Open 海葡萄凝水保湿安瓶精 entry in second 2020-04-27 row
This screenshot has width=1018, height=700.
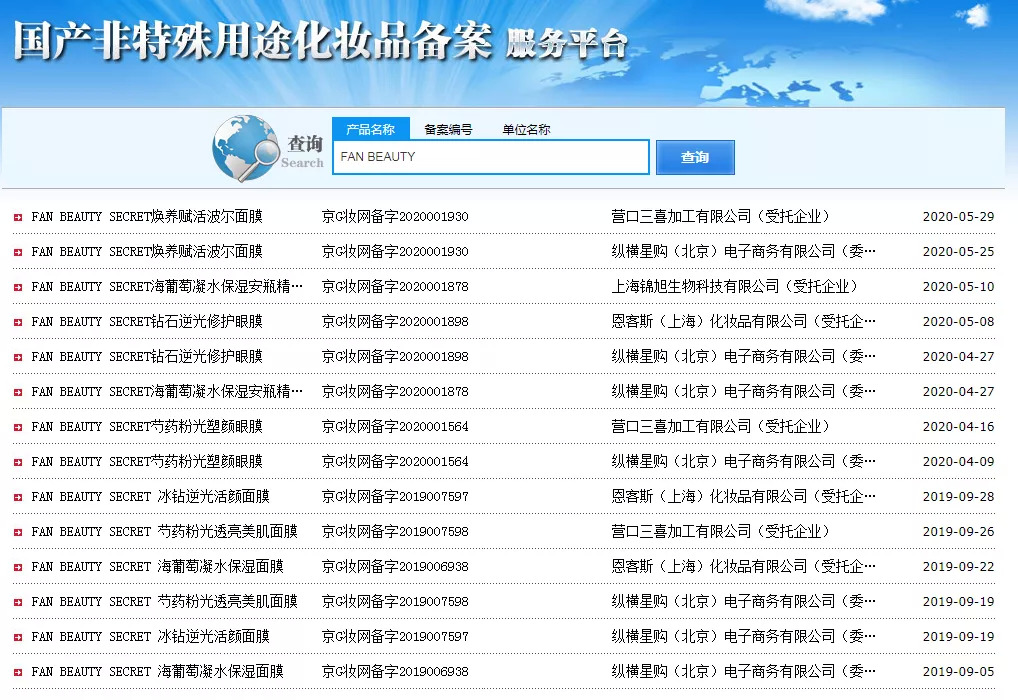(x=167, y=392)
